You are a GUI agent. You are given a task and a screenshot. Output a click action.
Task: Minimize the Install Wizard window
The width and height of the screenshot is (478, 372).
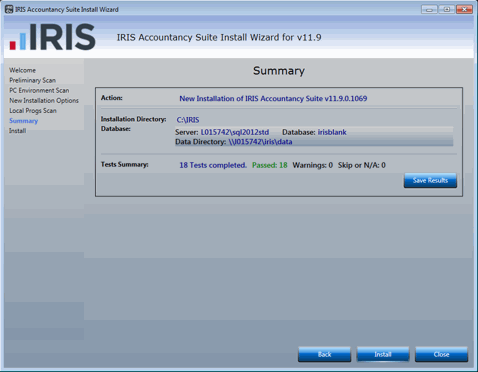[429, 9]
